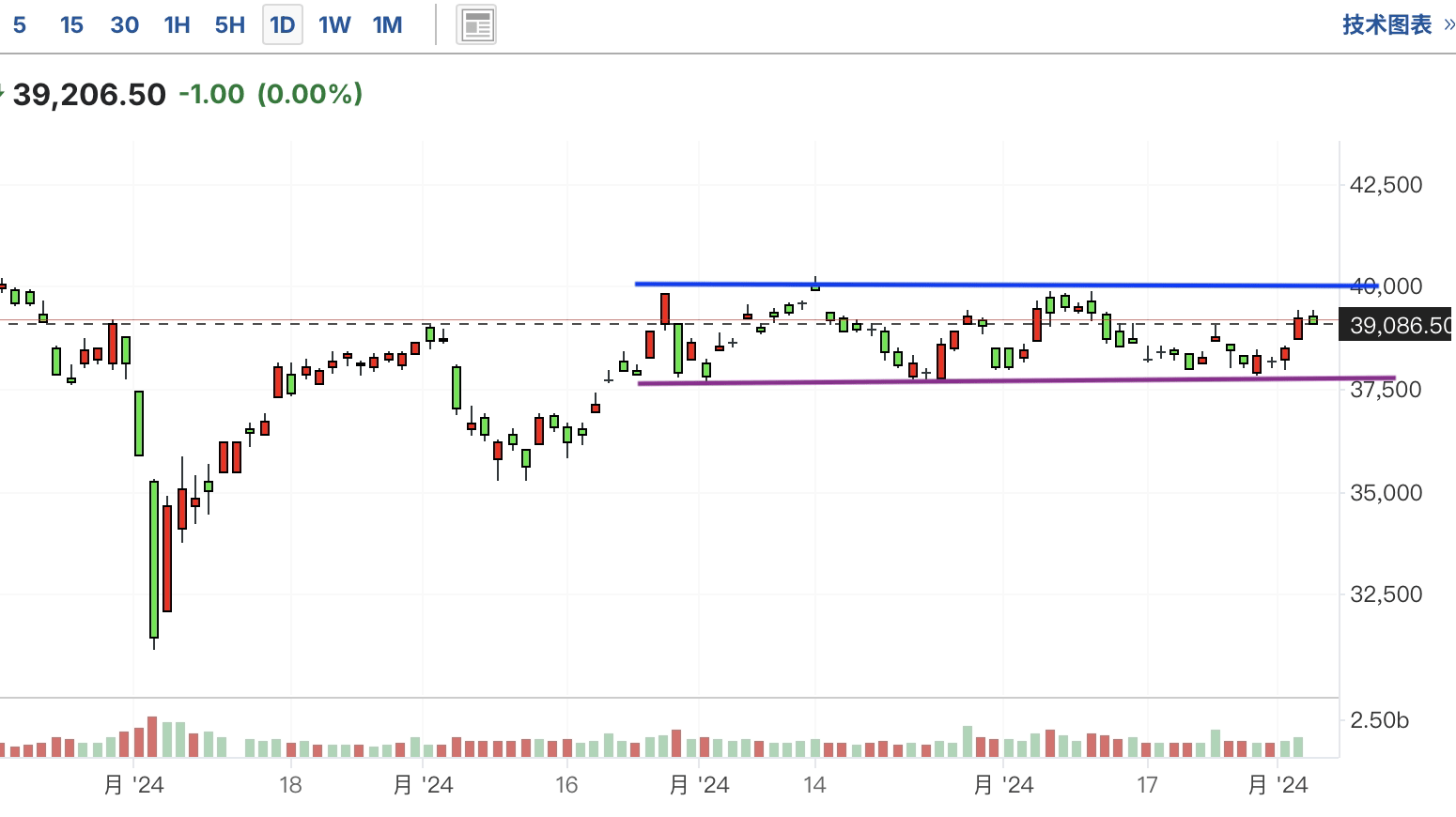This screenshot has width=1456, height=817.
Task: Click the 37,500 price axis label
Action: coord(1386,389)
